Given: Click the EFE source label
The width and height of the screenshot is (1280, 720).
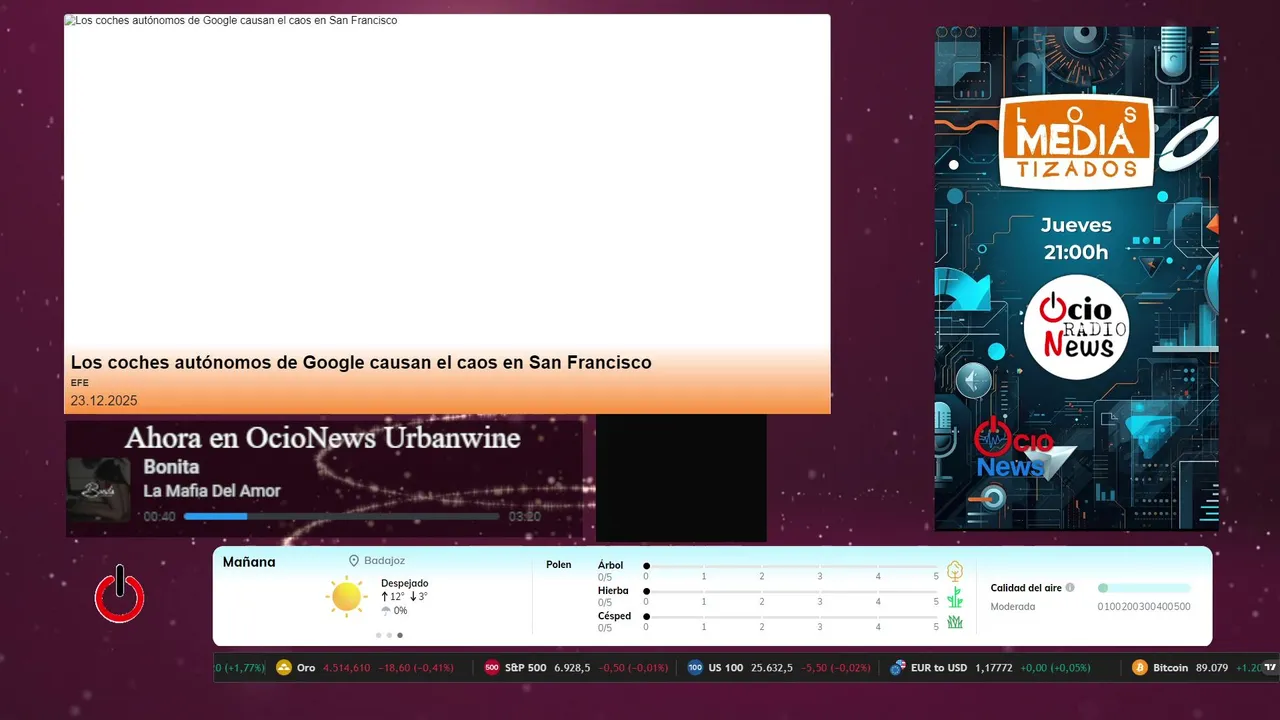Looking at the screenshot, I should tap(79, 383).
